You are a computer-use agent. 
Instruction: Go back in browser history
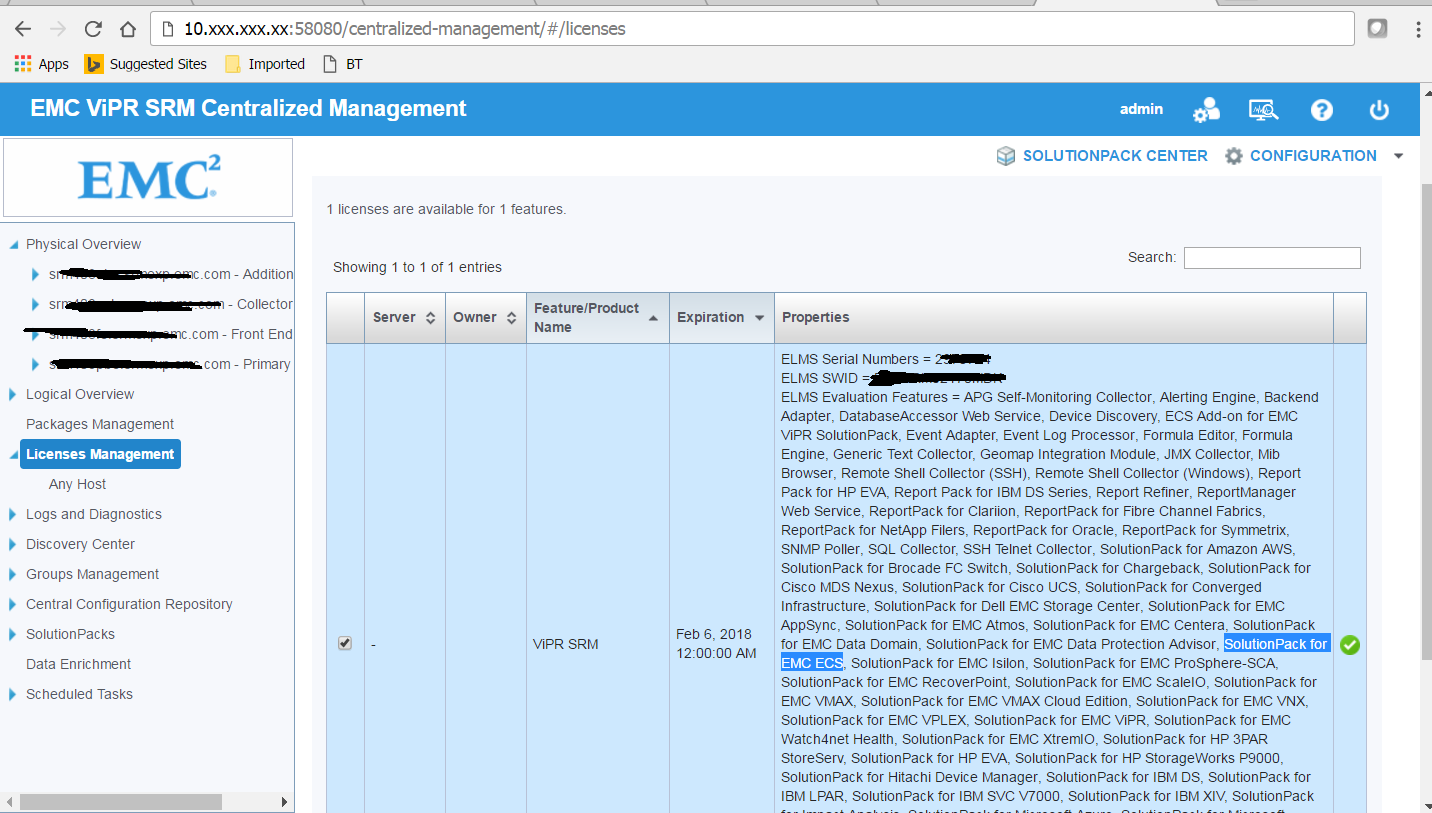click(x=23, y=29)
